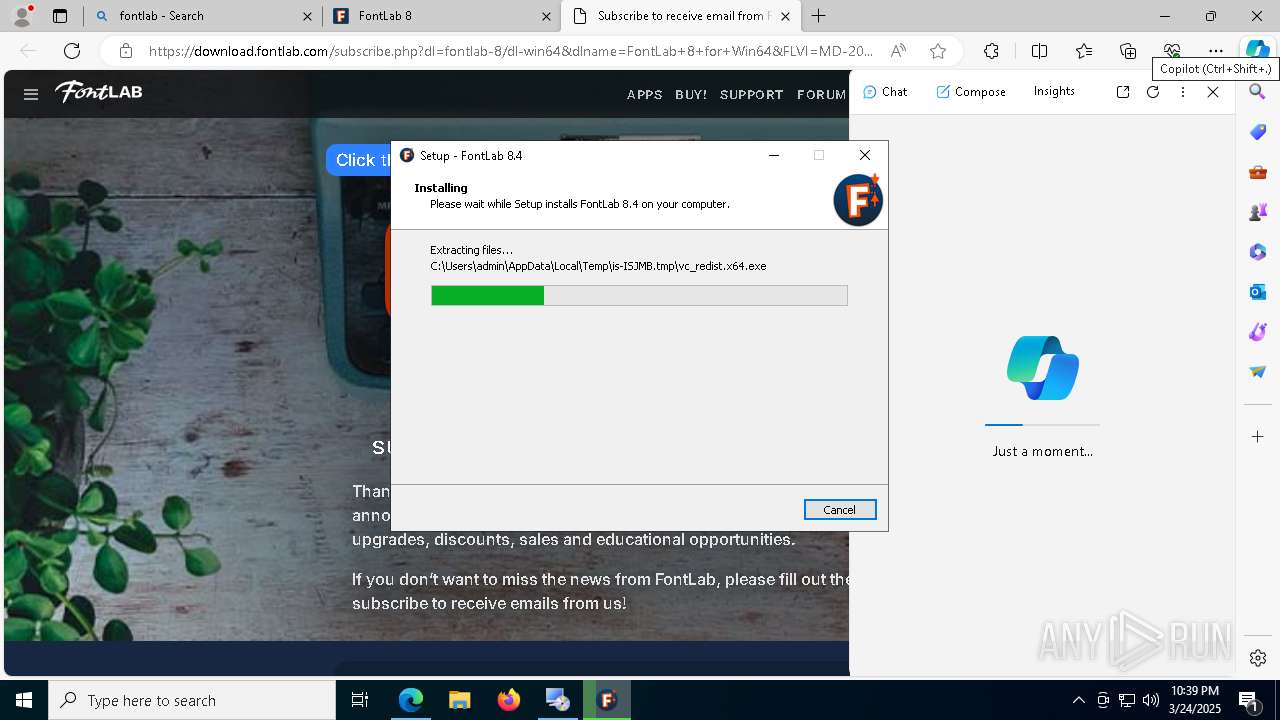Open Microsoft Edge from the taskbar

411,700
